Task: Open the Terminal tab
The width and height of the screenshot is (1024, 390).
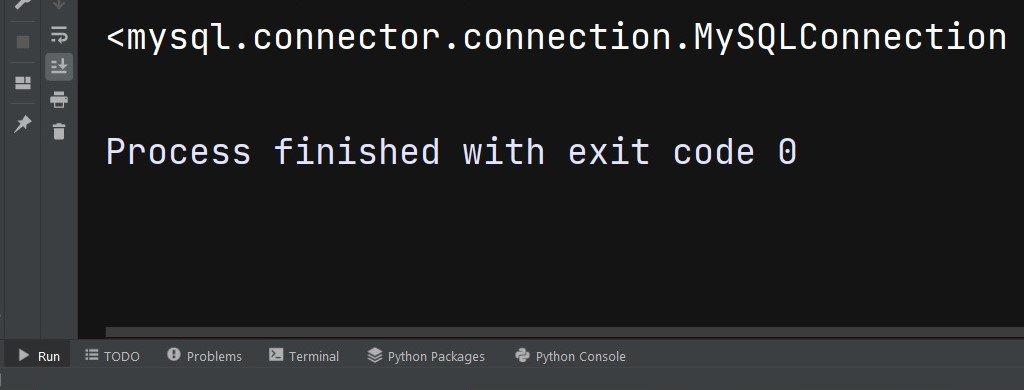Action: tap(304, 356)
